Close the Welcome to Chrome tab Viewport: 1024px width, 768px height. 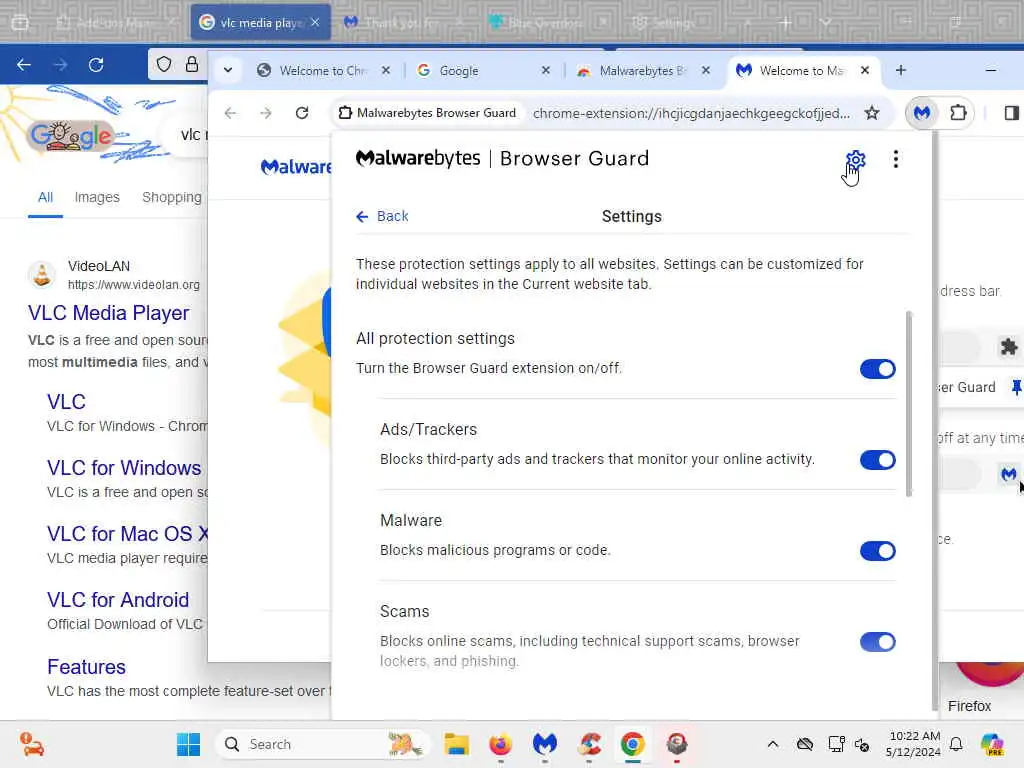pos(386,70)
